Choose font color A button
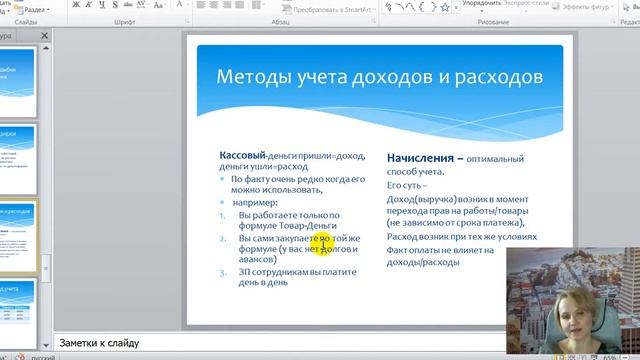The width and height of the screenshot is (640, 360). [x=179, y=4]
